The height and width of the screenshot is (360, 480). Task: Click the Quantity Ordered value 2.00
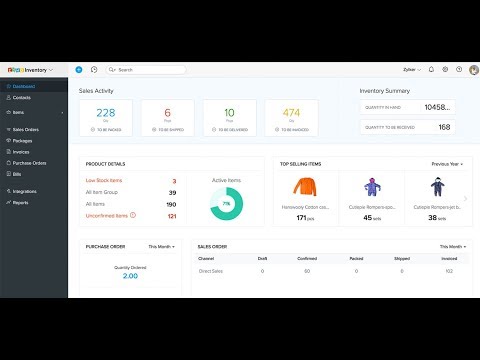coord(130,276)
